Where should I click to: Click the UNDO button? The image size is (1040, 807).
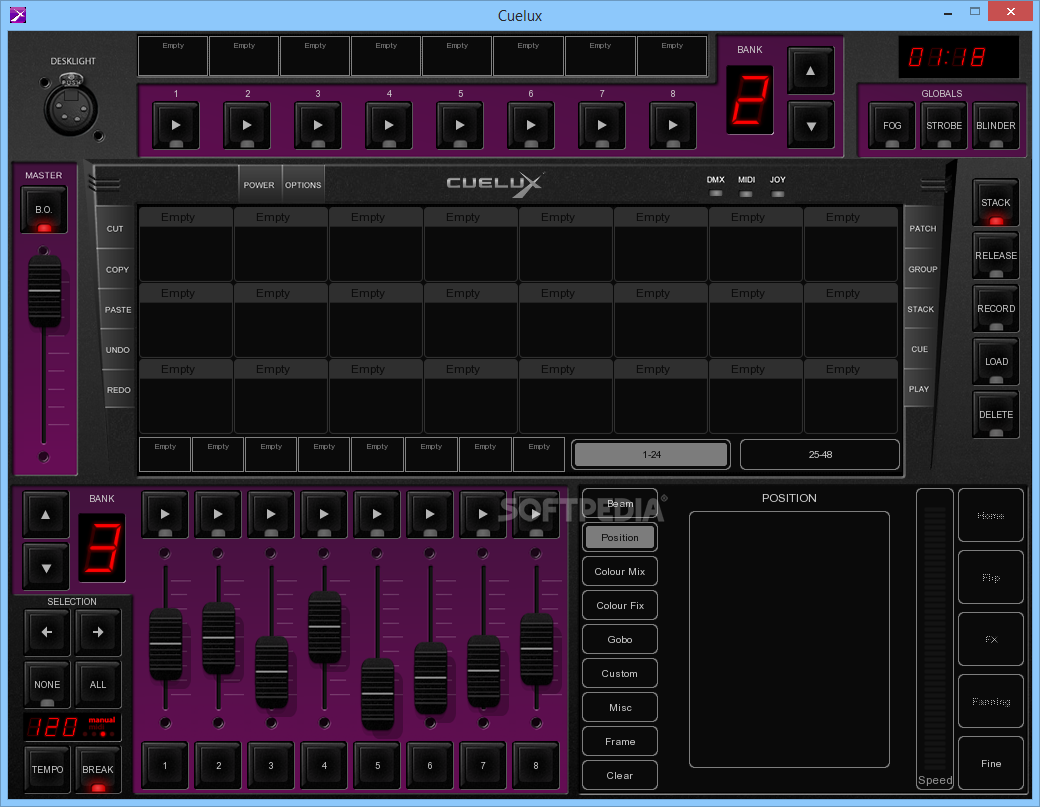coord(117,349)
